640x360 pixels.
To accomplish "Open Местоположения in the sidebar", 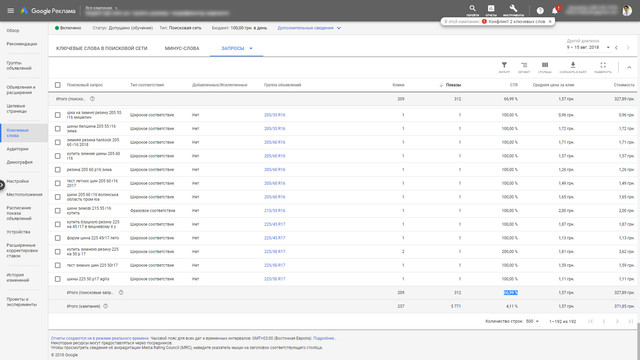I will [24, 194].
